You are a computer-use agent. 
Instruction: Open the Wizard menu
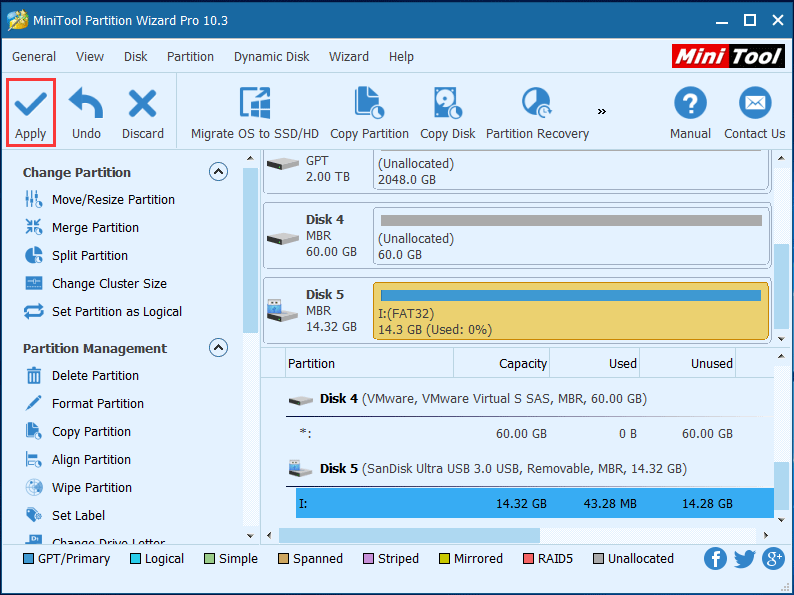349,56
